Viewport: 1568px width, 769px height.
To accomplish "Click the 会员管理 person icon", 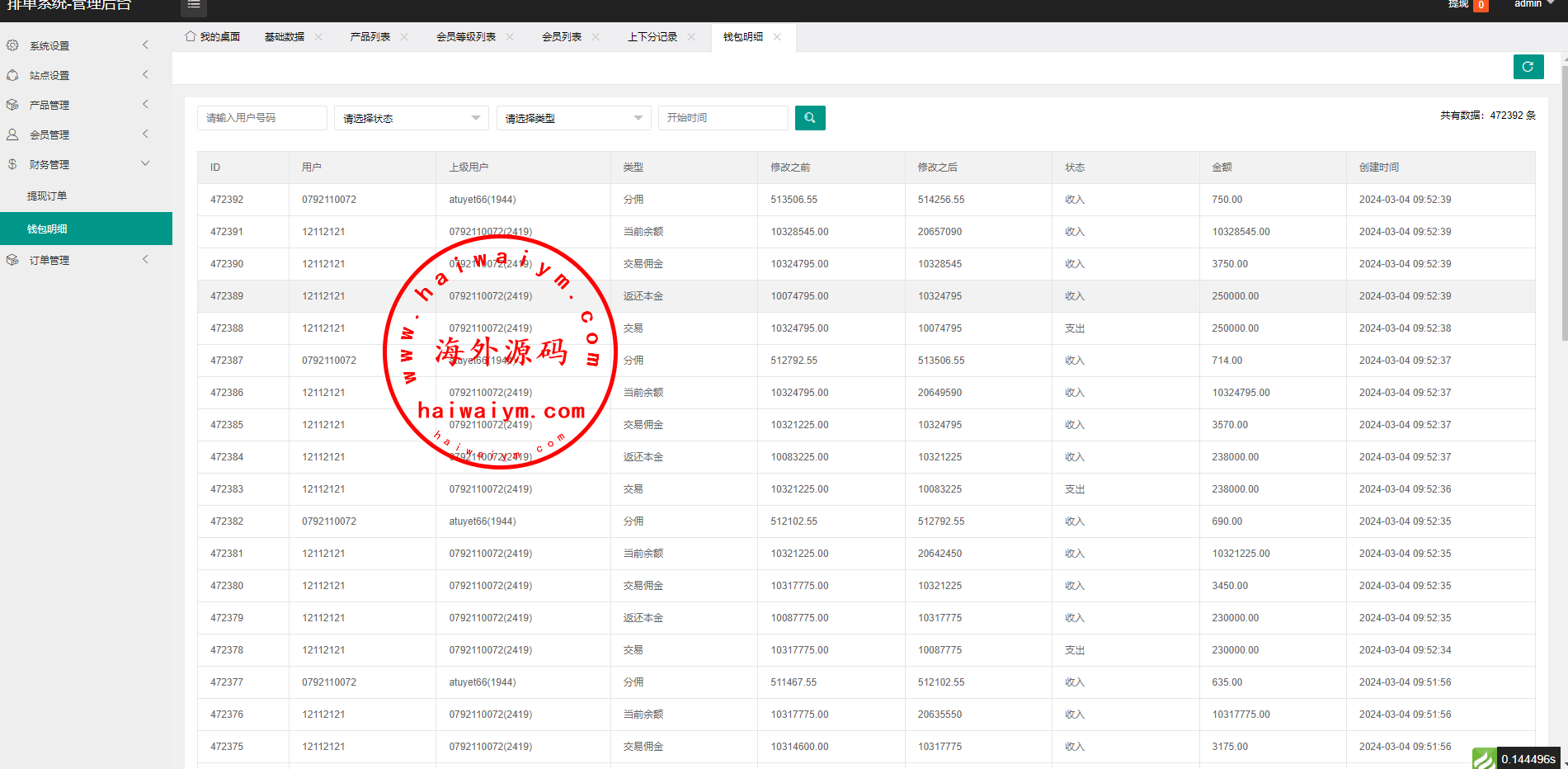I will pyautogui.click(x=12, y=134).
